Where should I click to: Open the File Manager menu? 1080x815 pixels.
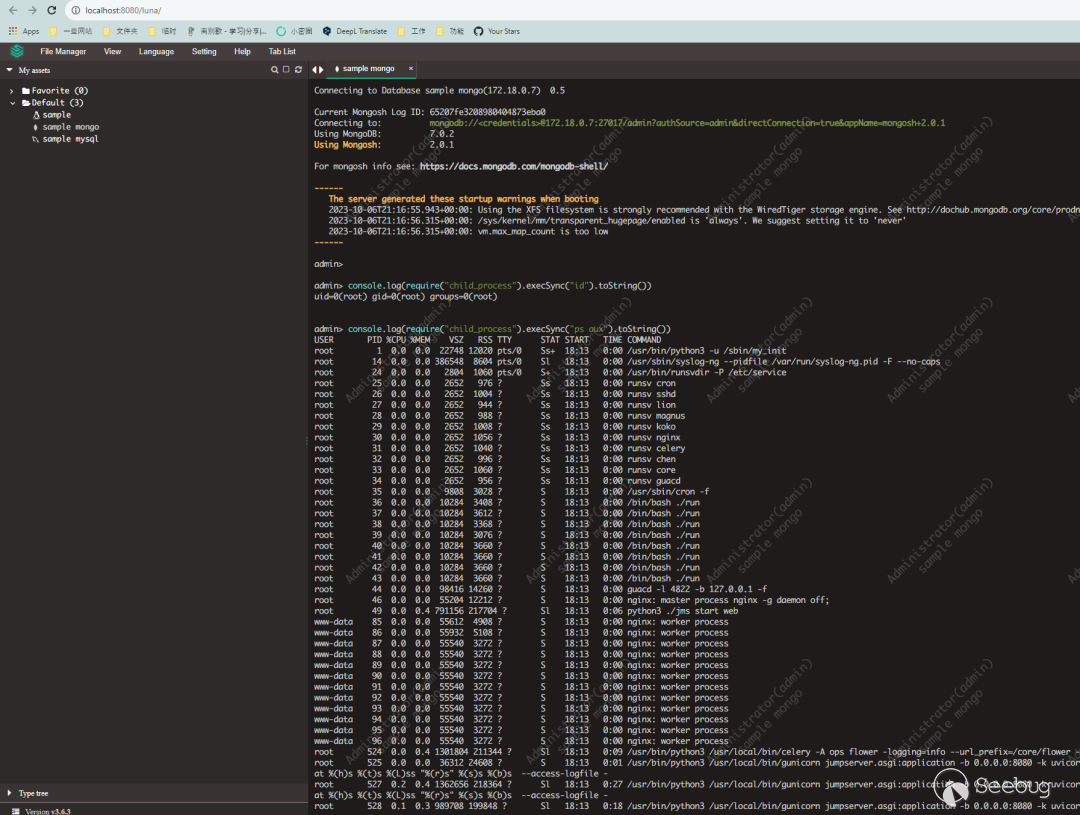pyautogui.click(x=63, y=51)
